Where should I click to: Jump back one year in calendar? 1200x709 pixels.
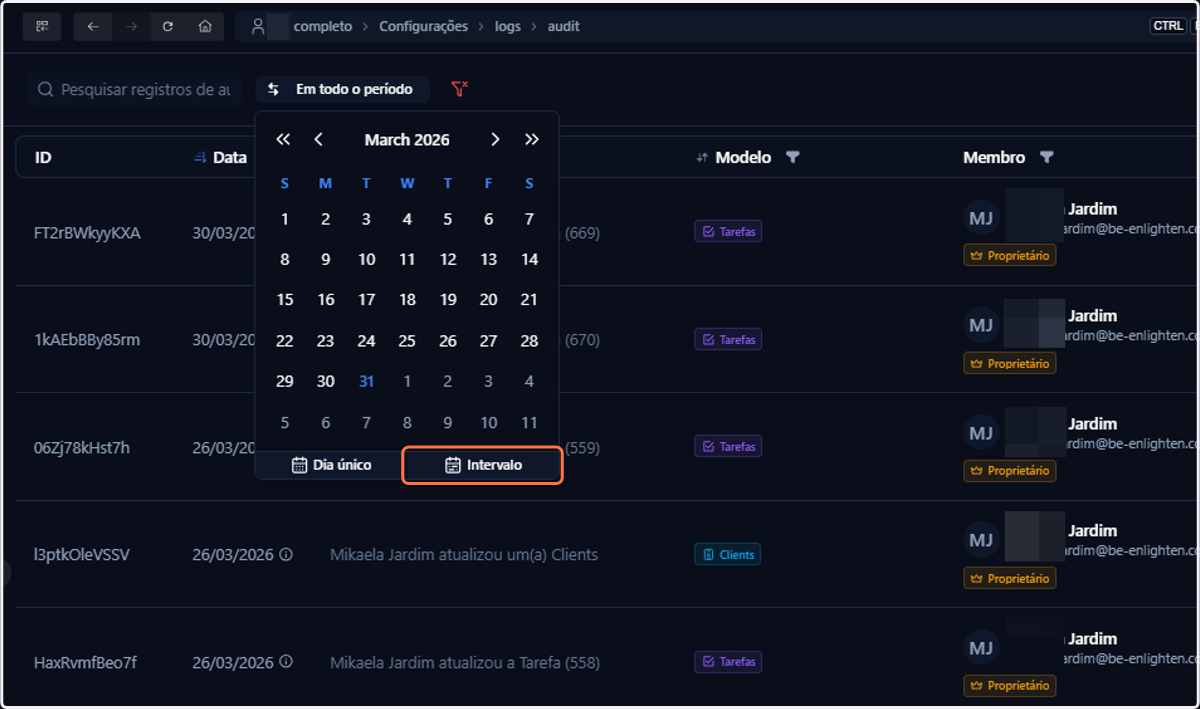point(283,140)
